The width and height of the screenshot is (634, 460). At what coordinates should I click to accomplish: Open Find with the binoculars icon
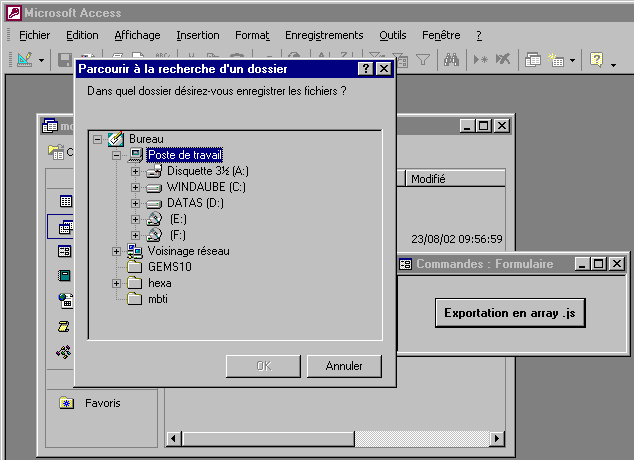point(451,60)
